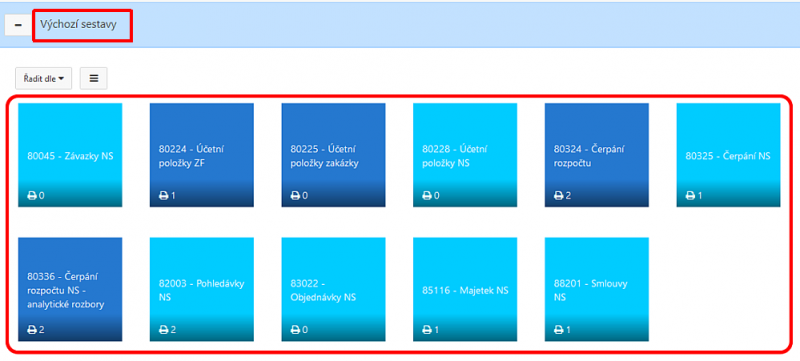This screenshot has height=361, width=800.
Task: Open report tile 80325 - Čerpání NS
Action: pyautogui.click(x=728, y=155)
